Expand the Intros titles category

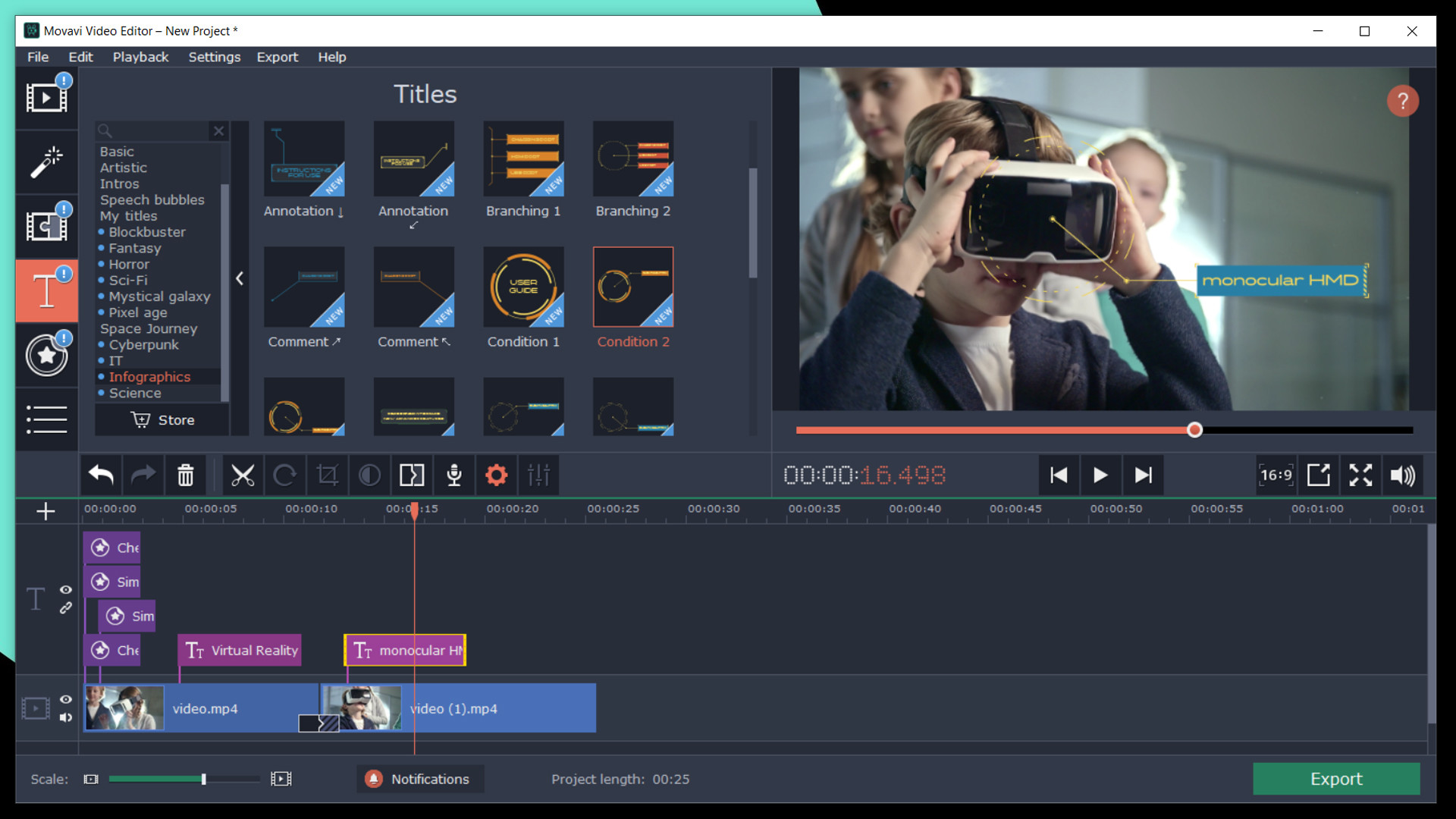pyautogui.click(x=119, y=183)
